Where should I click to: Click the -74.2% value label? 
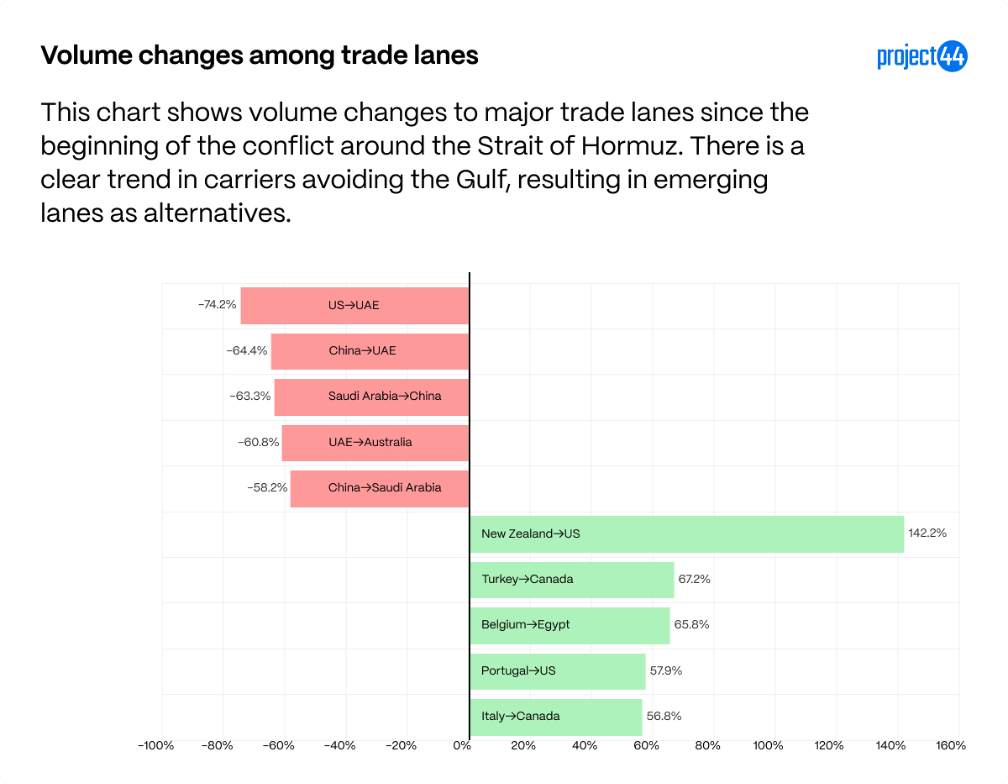pos(217,305)
